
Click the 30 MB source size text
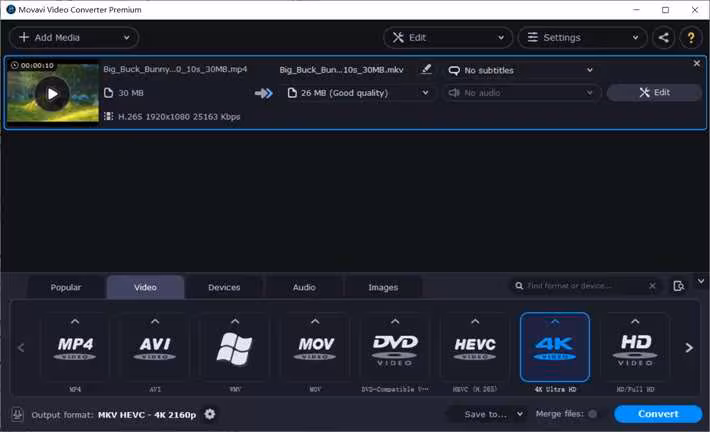point(131,93)
